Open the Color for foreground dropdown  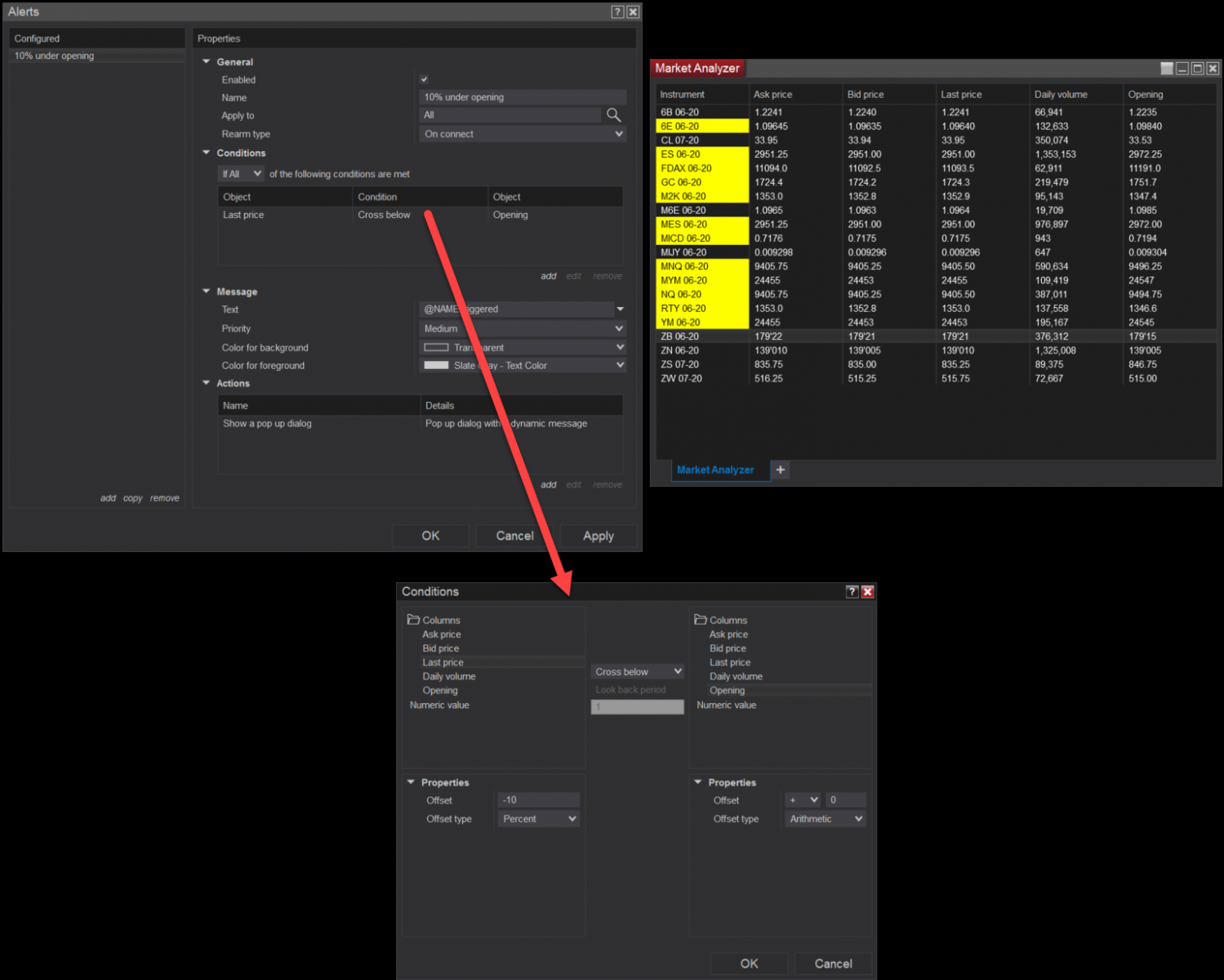[523, 365]
